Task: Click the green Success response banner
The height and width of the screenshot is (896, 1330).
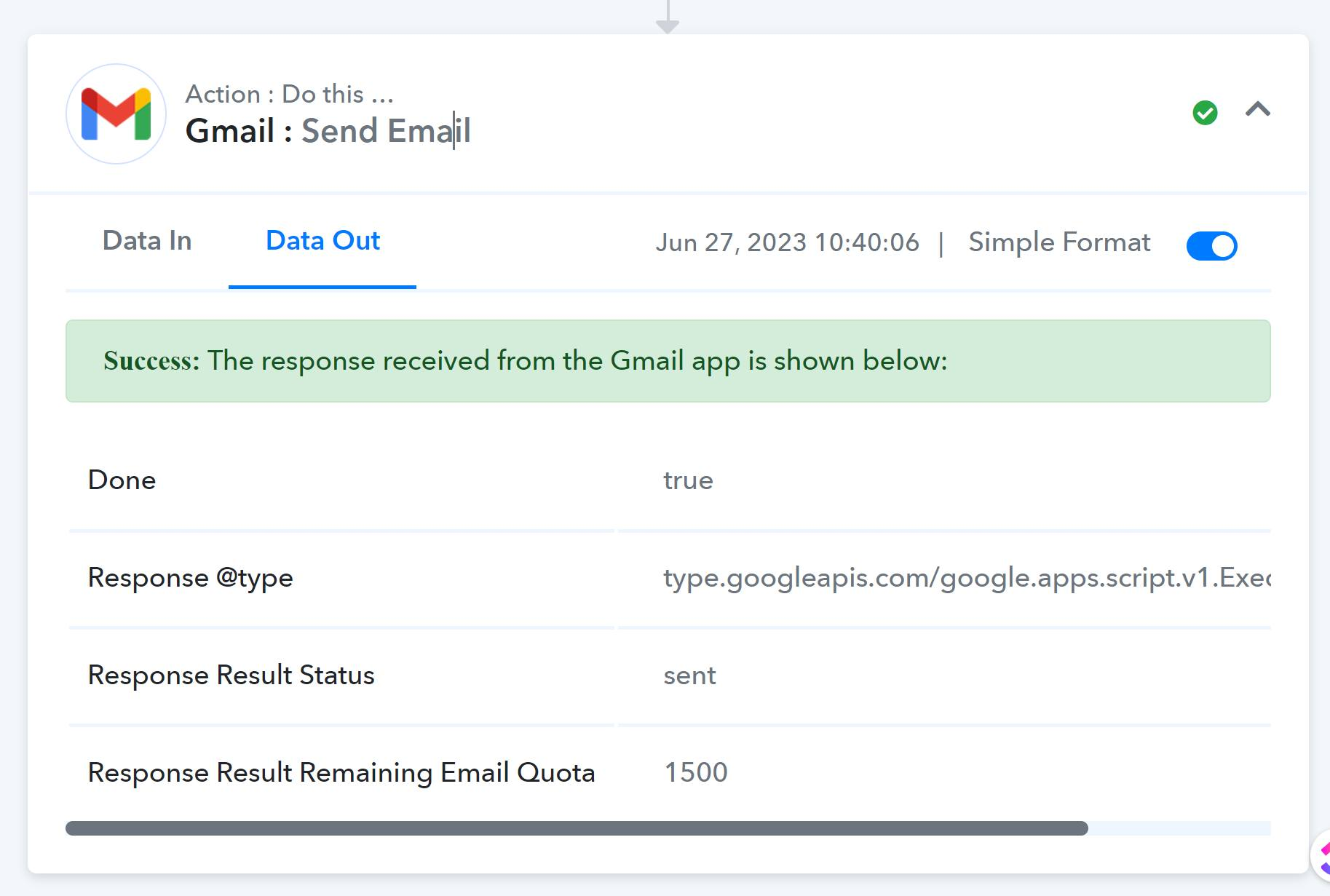Action: (668, 361)
